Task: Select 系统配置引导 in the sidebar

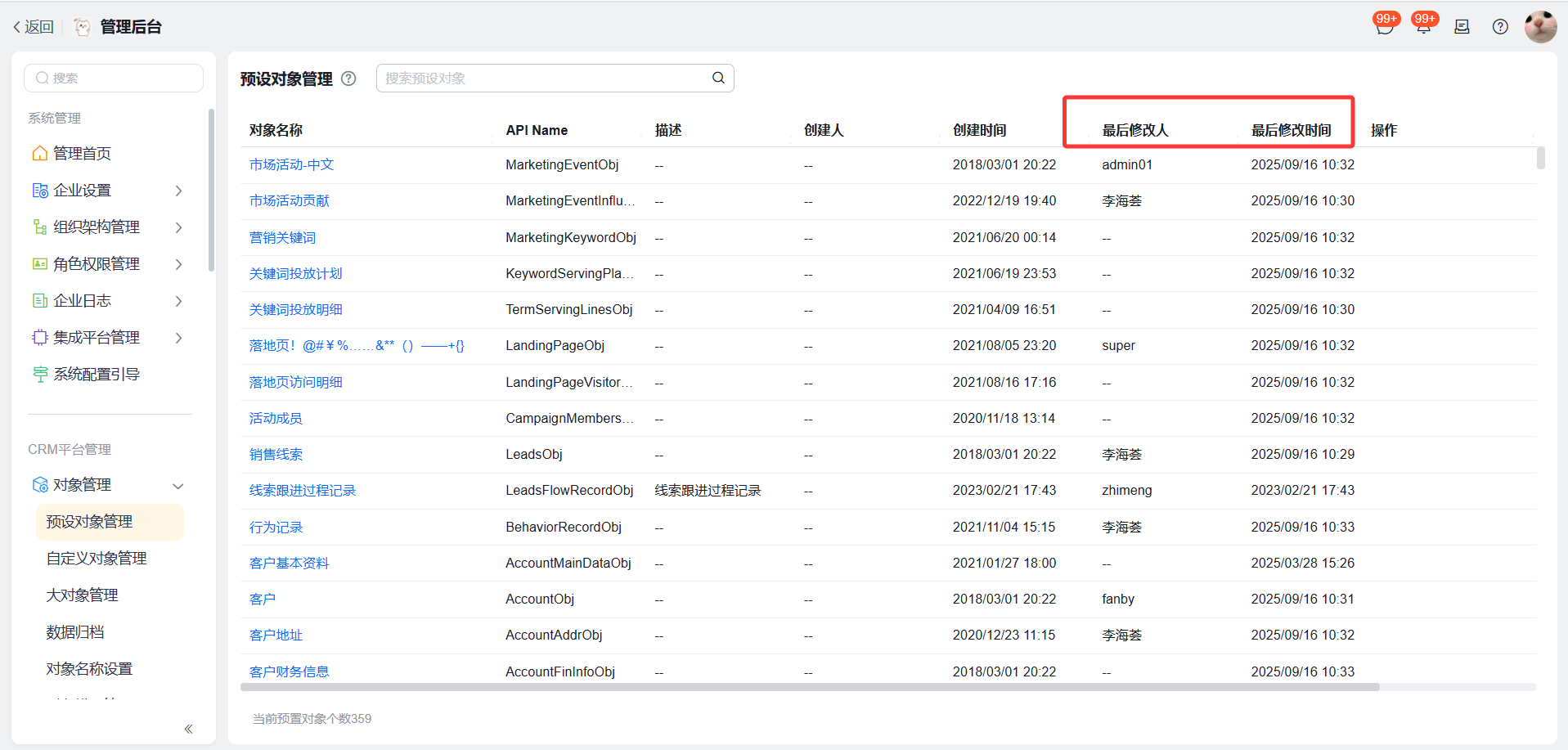Action: tap(96, 375)
